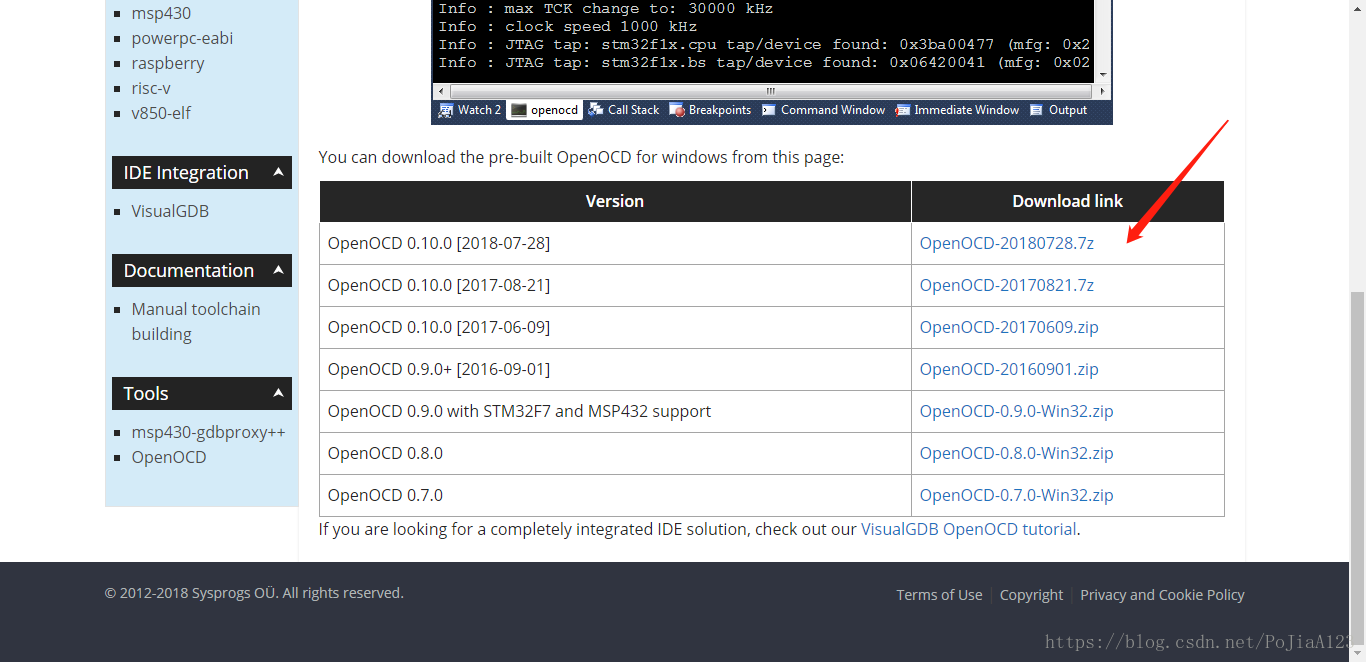Image resolution: width=1366 pixels, height=662 pixels.
Task: Open VisualGDB OpenOCD tutorial link
Action: (x=969, y=529)
